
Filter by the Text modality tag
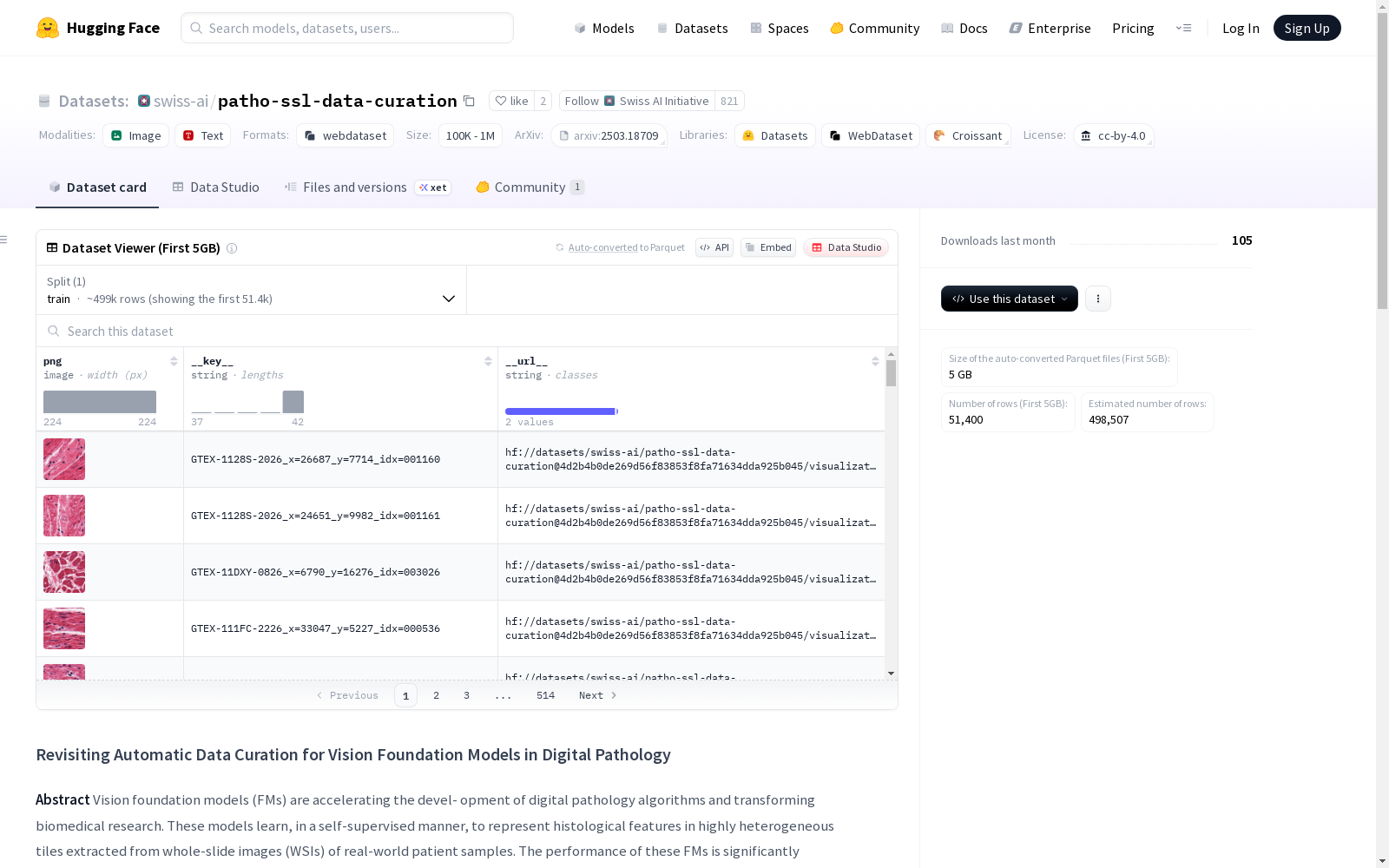tap(203, 135)
